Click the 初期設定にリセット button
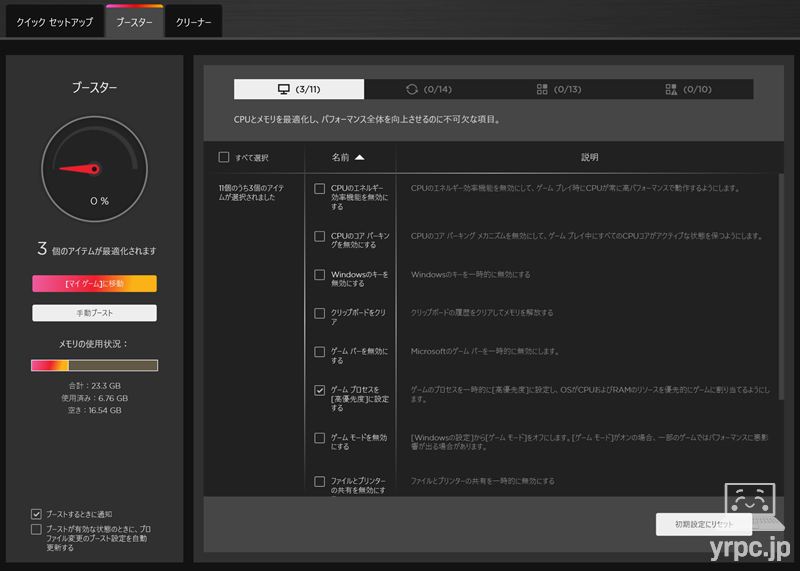 704,524
